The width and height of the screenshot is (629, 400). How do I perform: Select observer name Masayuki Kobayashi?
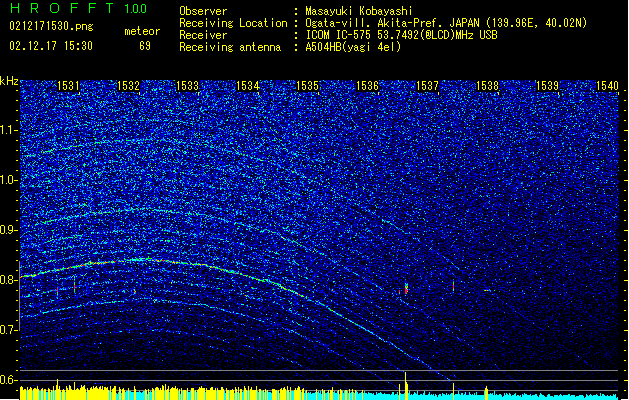point(358,11)
